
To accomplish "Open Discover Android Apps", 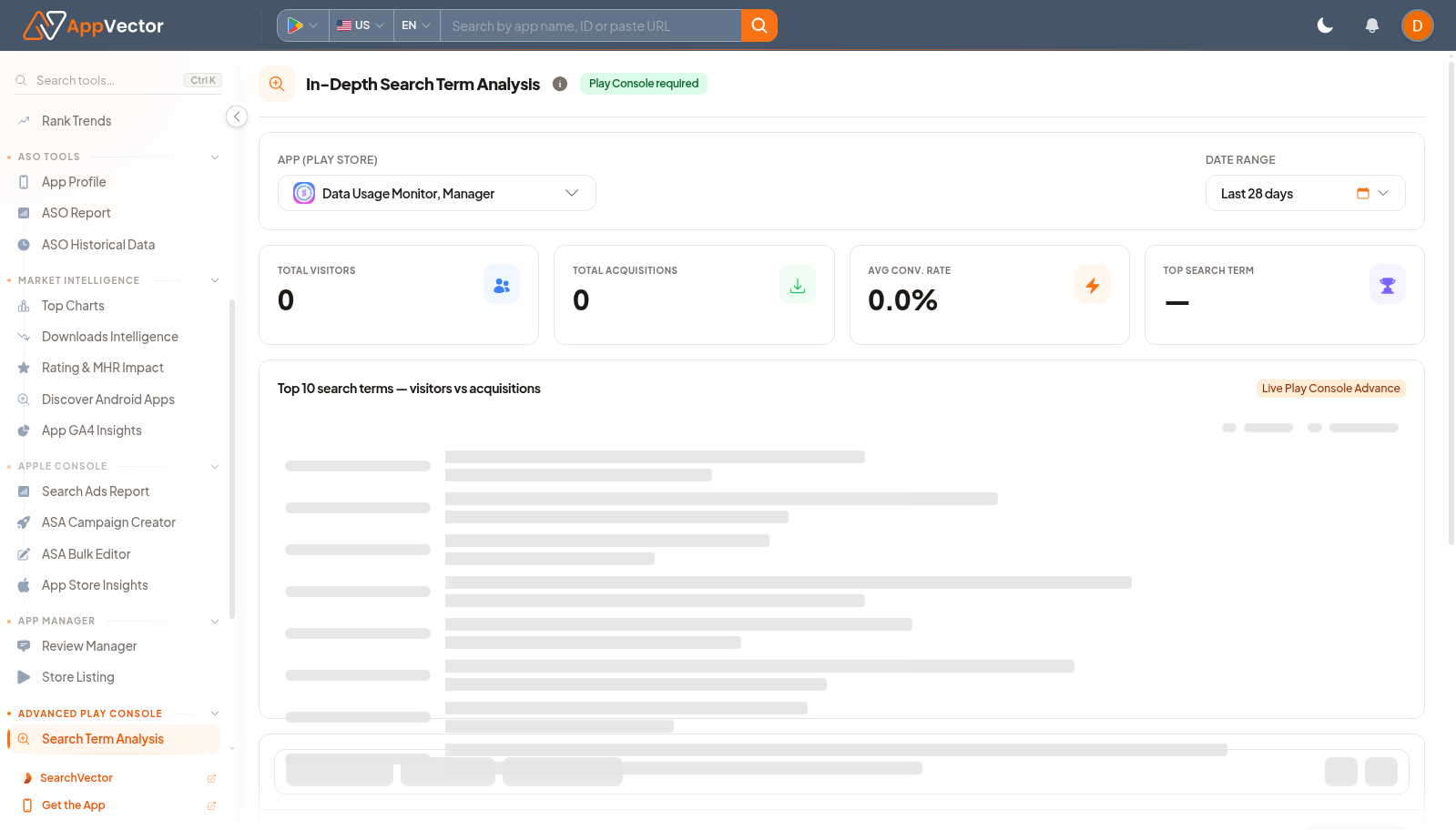I will [108, 400].
